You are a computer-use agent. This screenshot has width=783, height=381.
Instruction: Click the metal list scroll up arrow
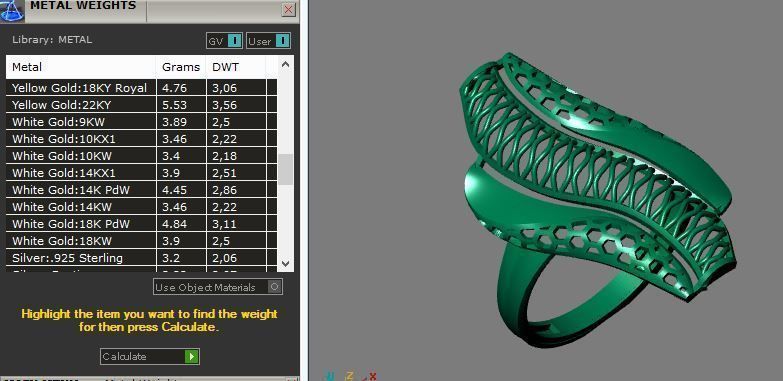point(286,64)
